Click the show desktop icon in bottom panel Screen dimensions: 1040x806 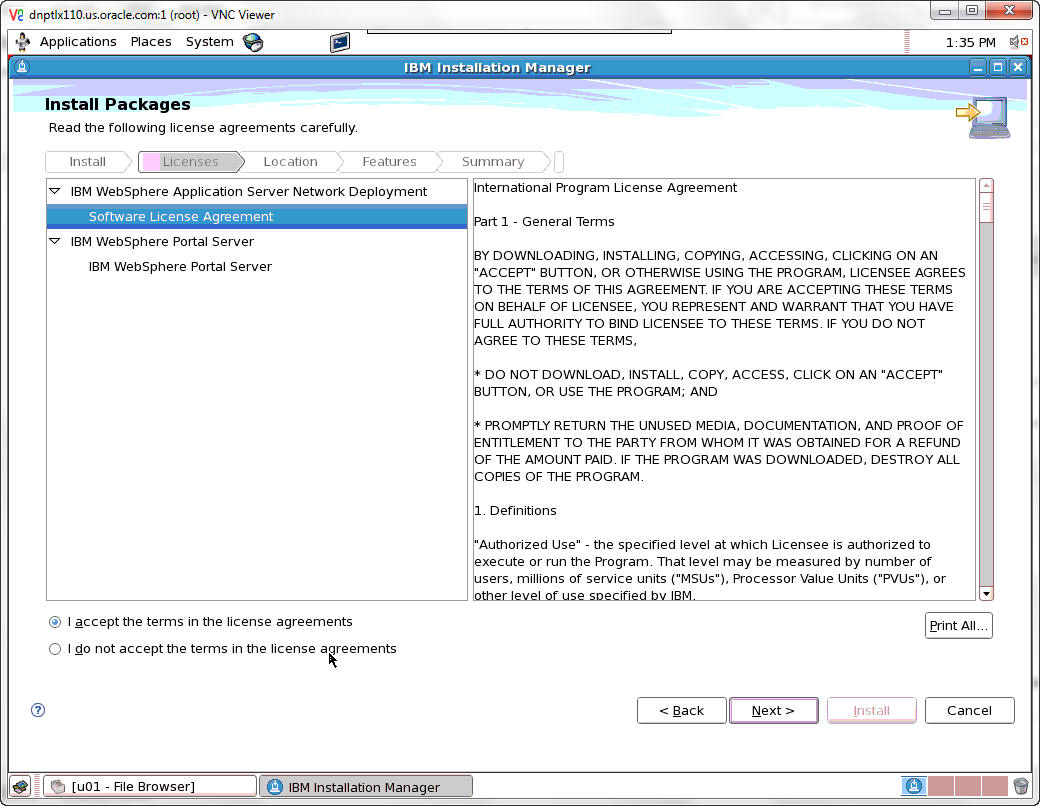coord(20,787)
